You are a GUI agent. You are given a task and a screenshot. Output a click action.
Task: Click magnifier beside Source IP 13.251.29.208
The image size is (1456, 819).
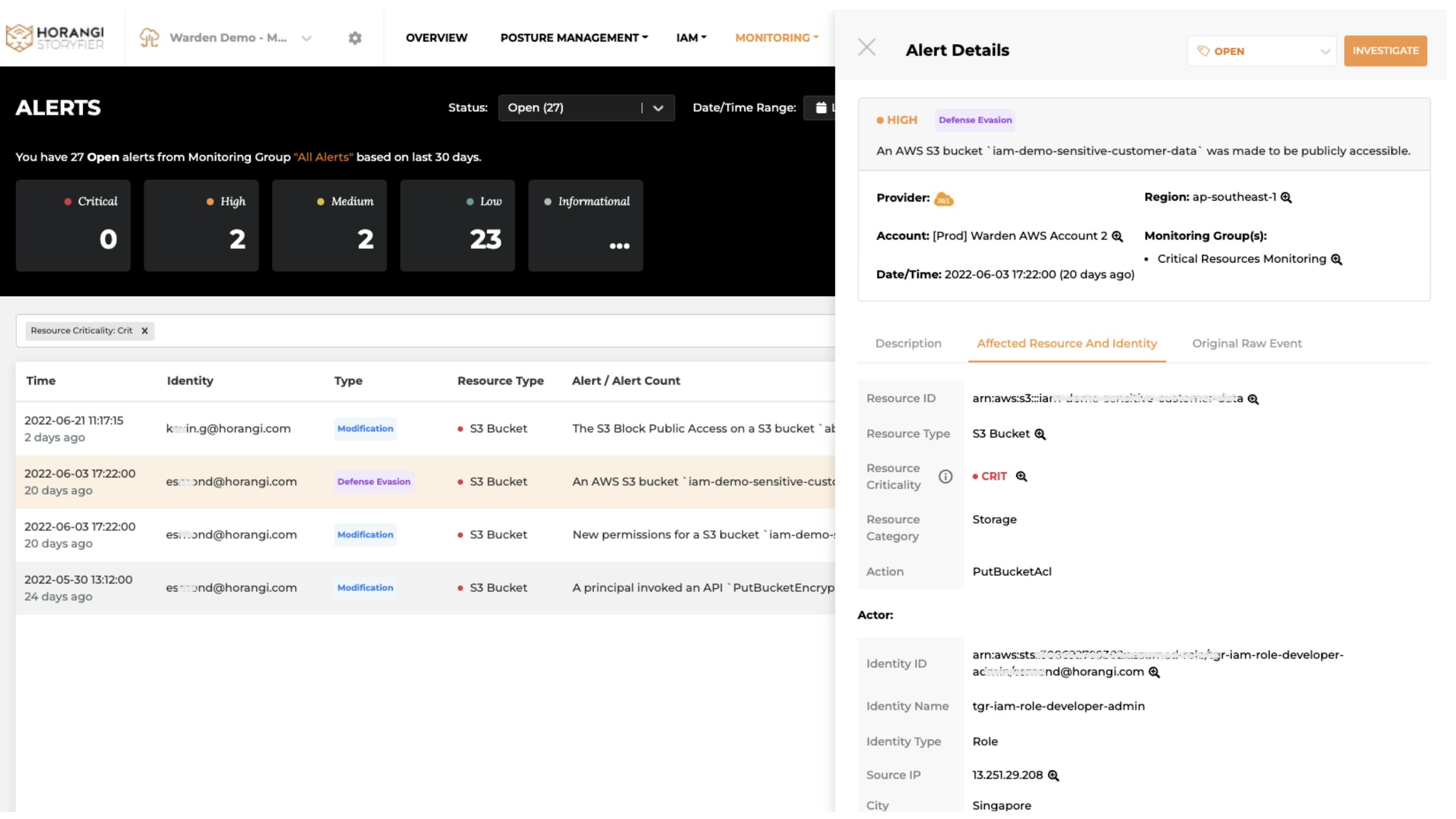pyautogui.click(x=1053, y=775)
